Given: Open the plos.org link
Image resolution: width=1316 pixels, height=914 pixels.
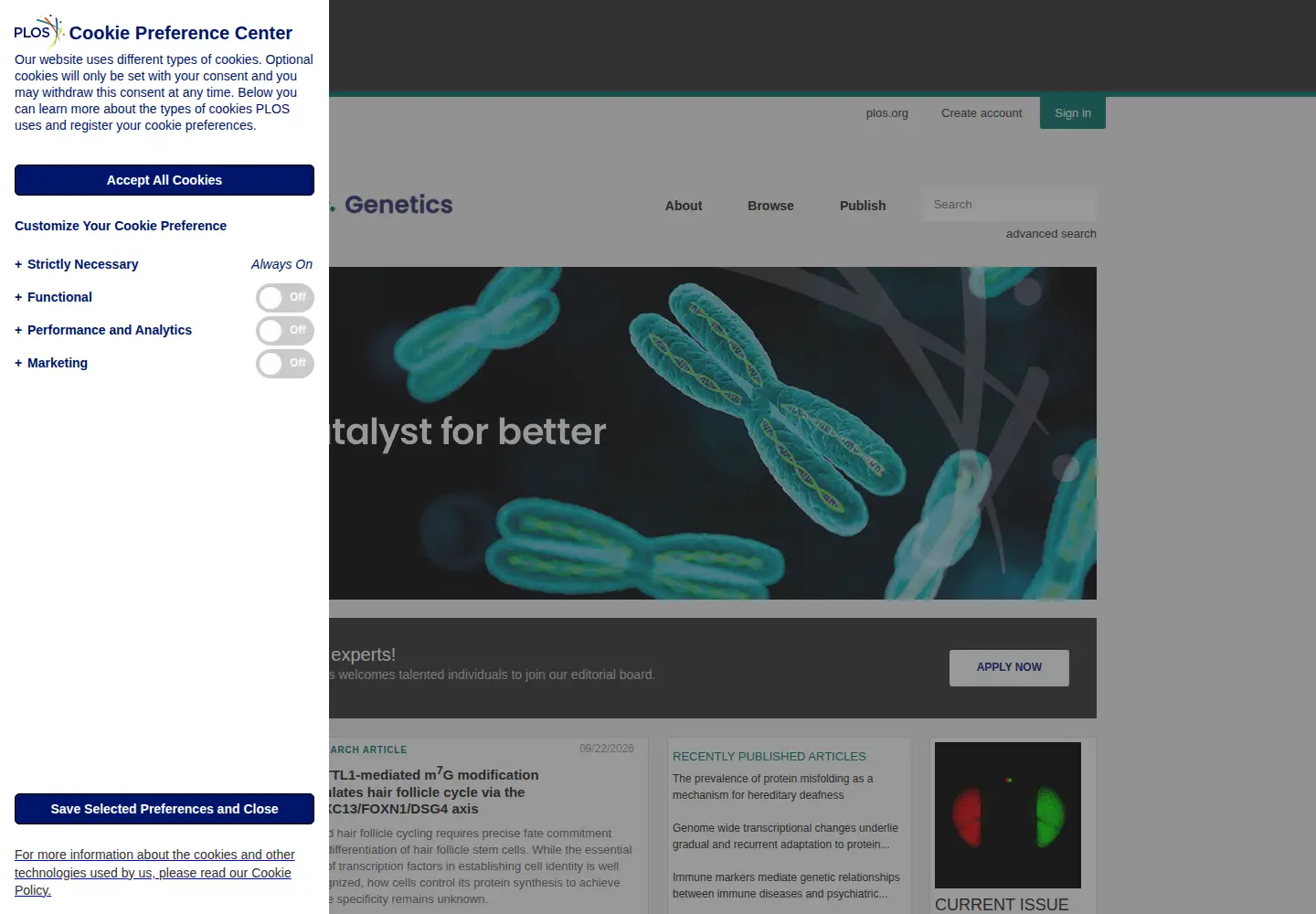Looking at the screenshot, I should [887, 113].
